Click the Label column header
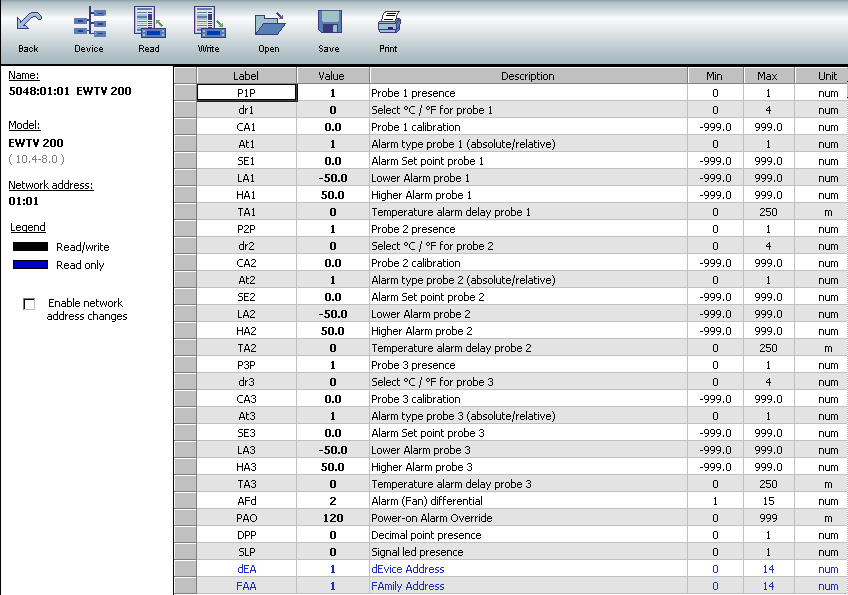 coord(246,76)
